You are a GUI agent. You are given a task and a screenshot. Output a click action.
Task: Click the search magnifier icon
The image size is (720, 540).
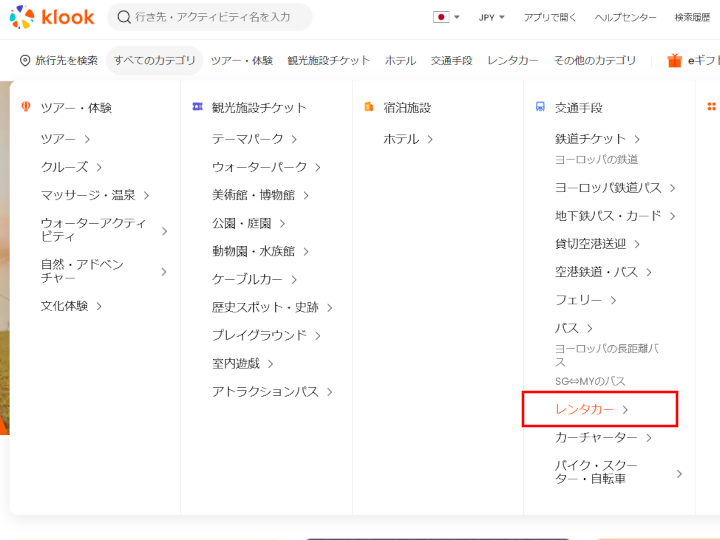(123, 17)
